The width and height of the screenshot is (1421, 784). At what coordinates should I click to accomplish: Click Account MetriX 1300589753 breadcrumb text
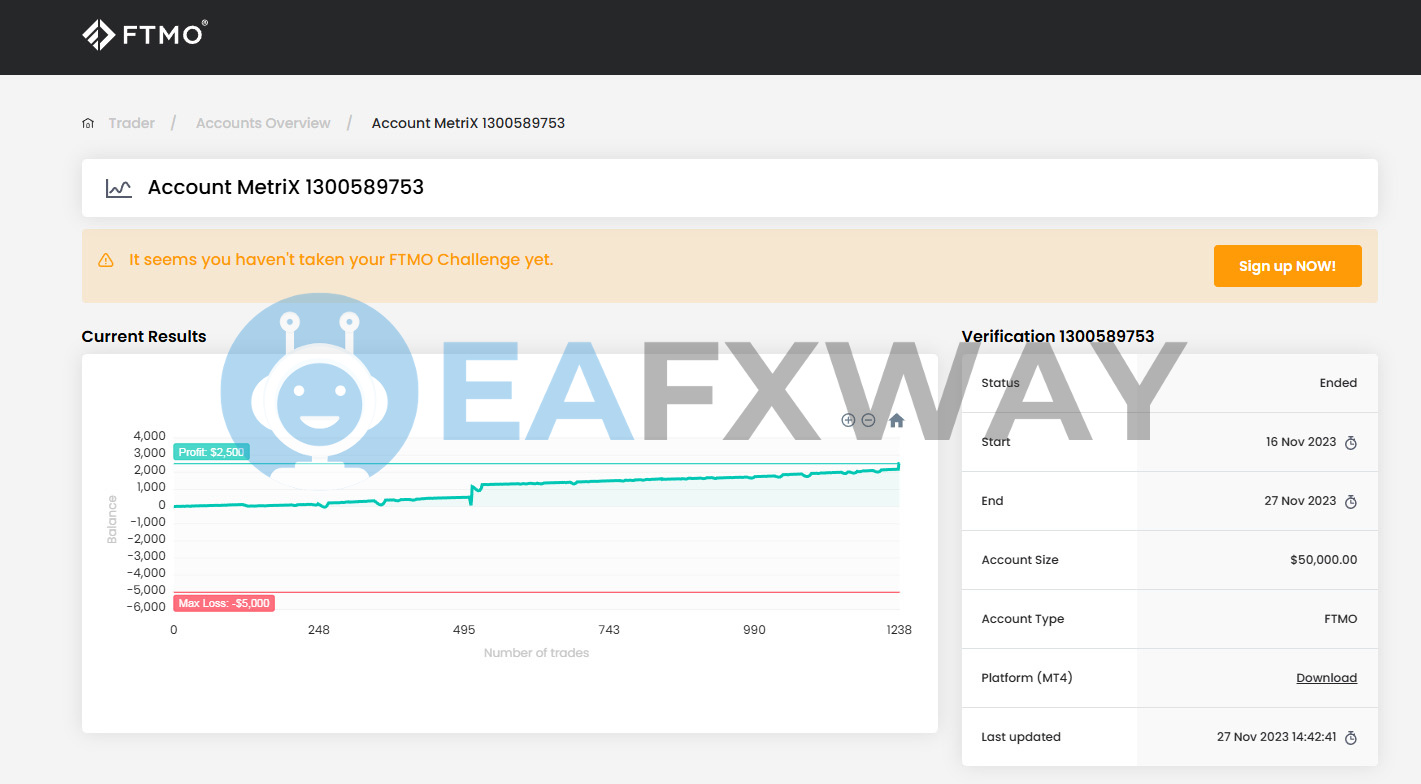click(x=468, y=123)
